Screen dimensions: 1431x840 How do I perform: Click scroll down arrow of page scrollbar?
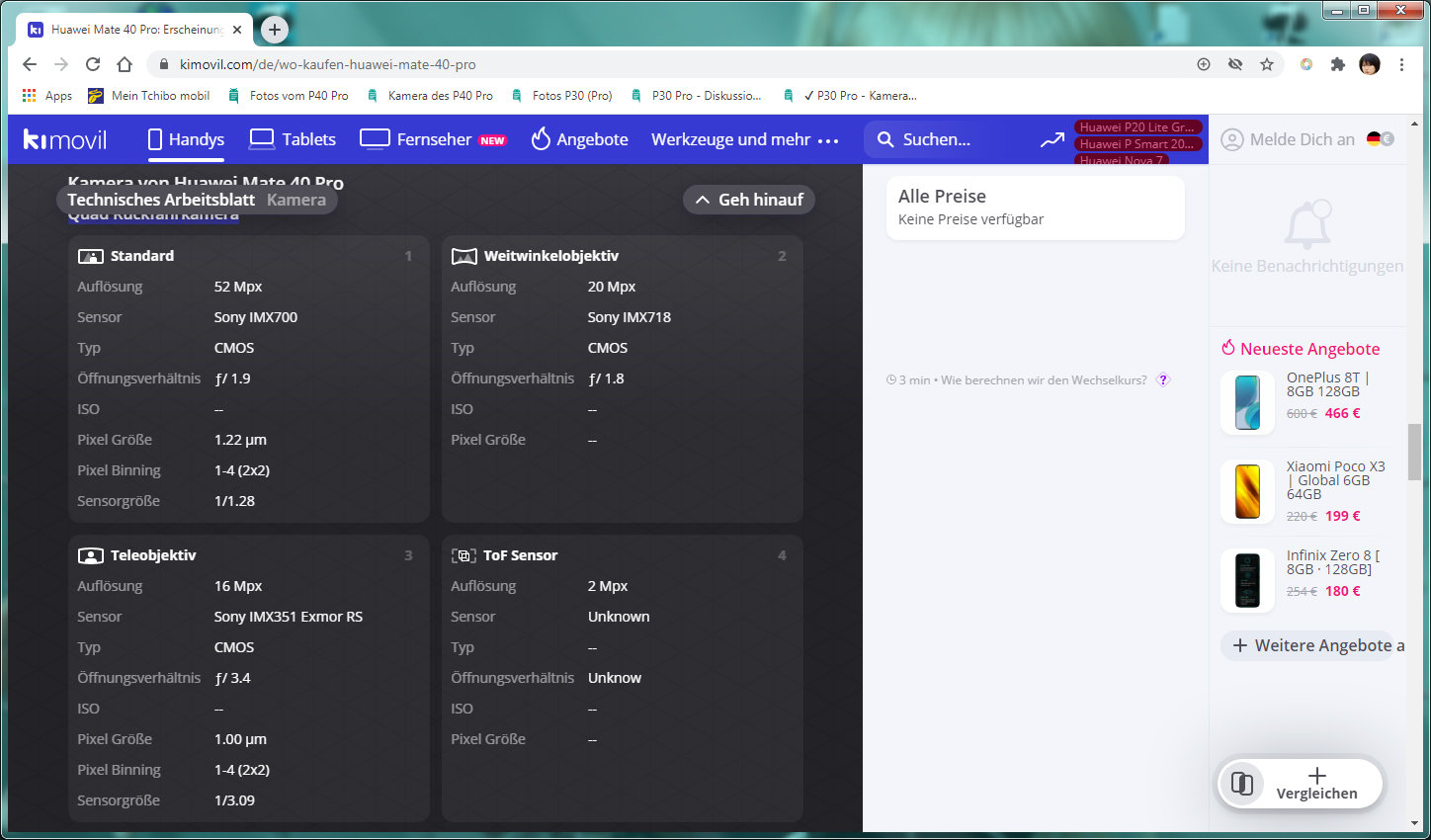[x=1414, y=822]
